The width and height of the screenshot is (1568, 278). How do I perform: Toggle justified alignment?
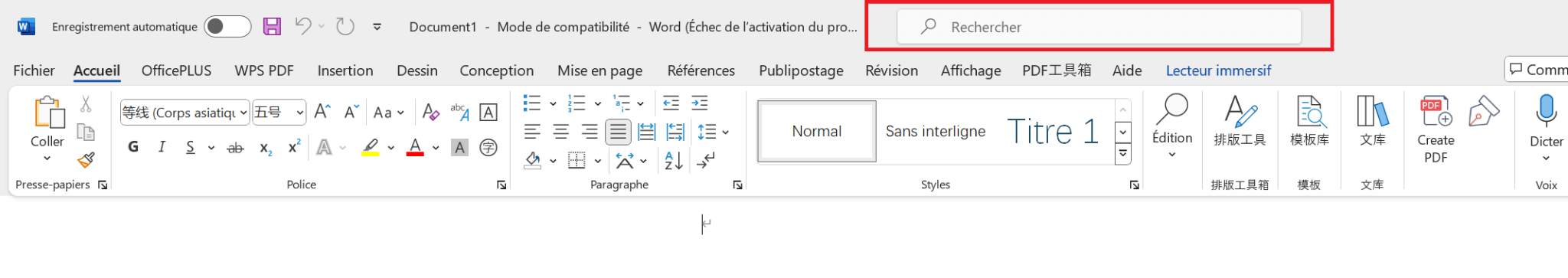click(618, 132)
